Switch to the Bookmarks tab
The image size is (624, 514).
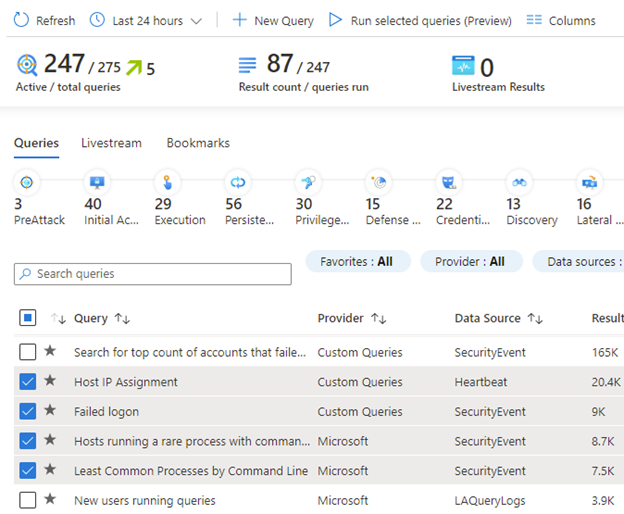coord(198,143)
